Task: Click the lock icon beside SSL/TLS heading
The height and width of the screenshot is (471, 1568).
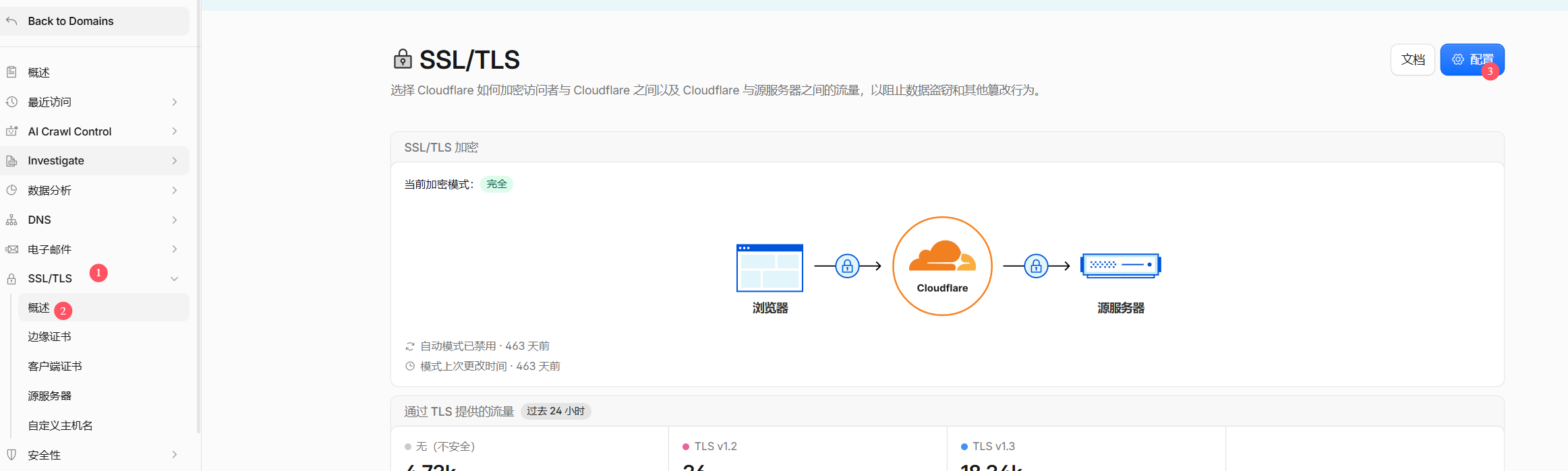Action: coord(403,59)
